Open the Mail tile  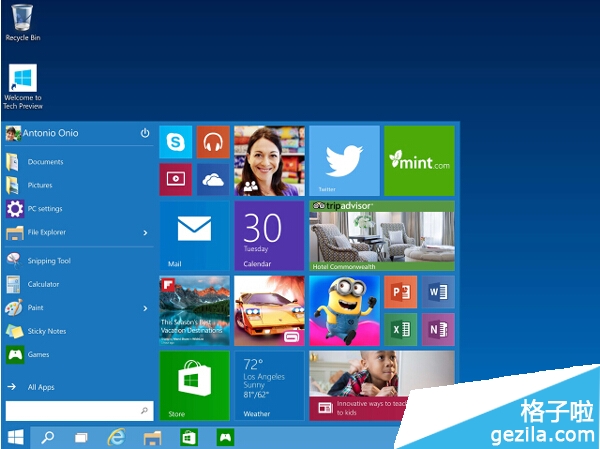[194, 236]
